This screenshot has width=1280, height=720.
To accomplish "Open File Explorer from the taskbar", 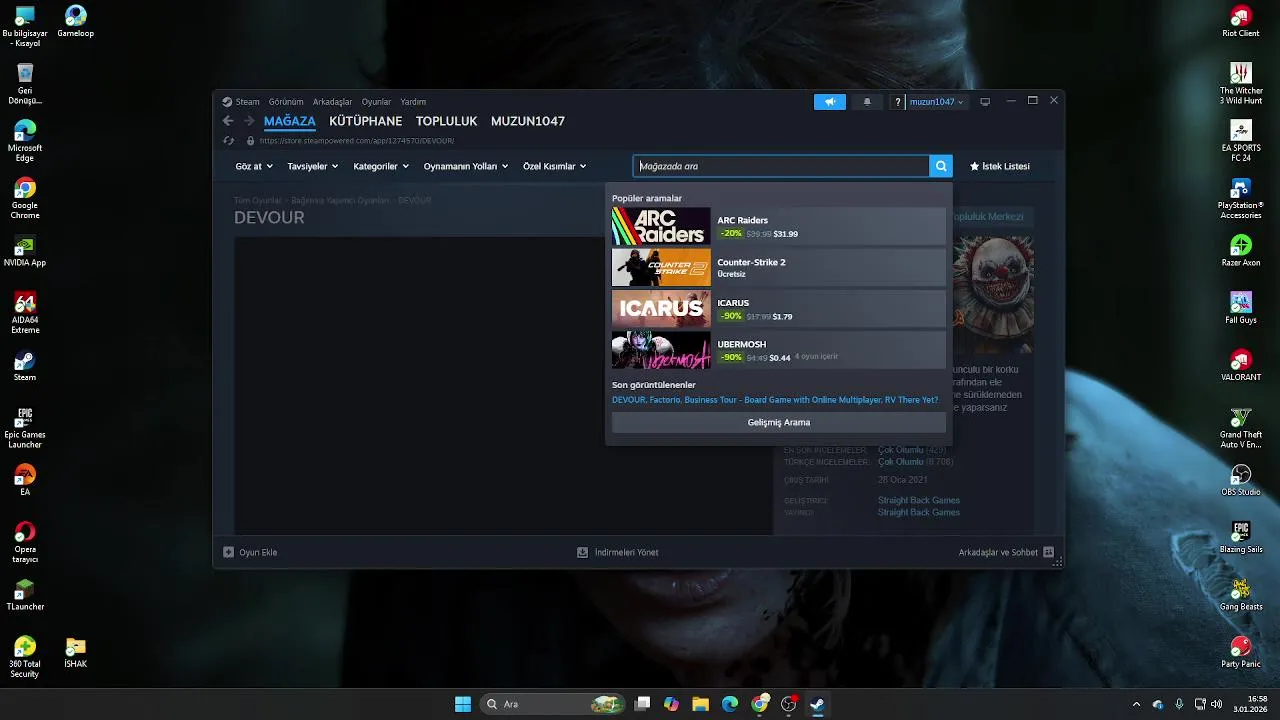I will 700,704.
